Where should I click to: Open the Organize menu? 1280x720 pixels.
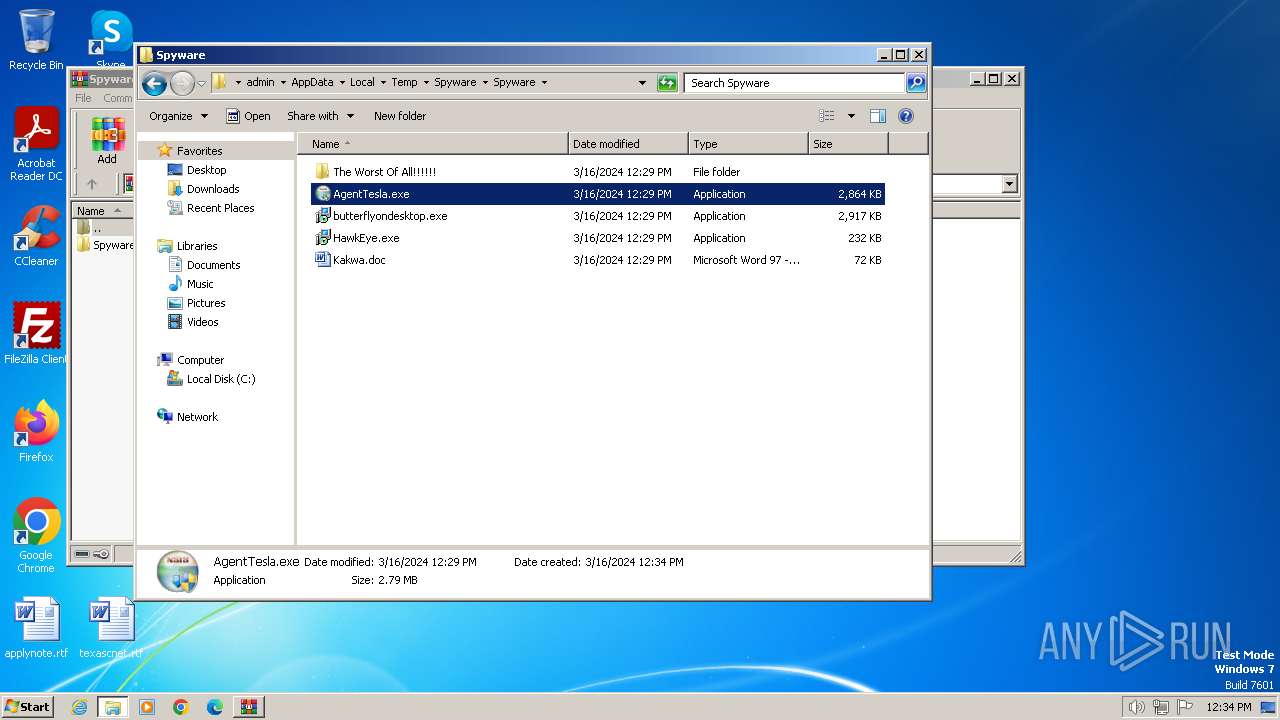[178, 116]
